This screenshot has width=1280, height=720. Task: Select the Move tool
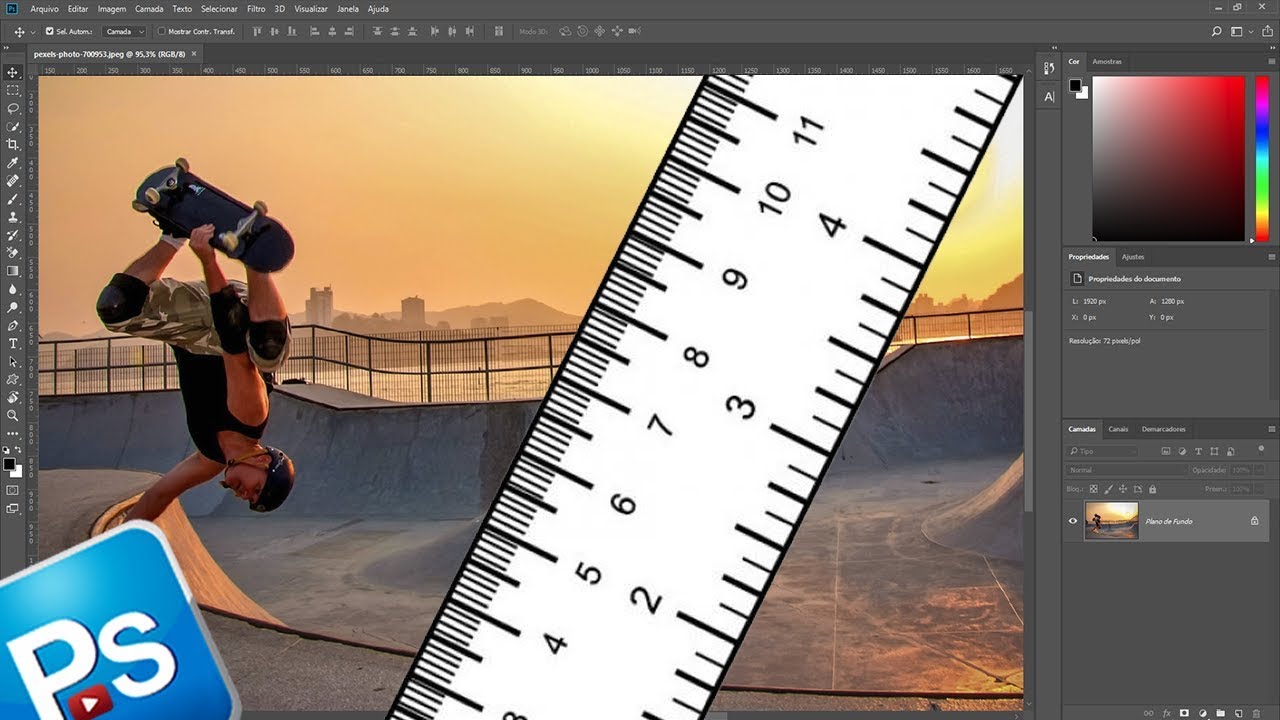(13, 72)
